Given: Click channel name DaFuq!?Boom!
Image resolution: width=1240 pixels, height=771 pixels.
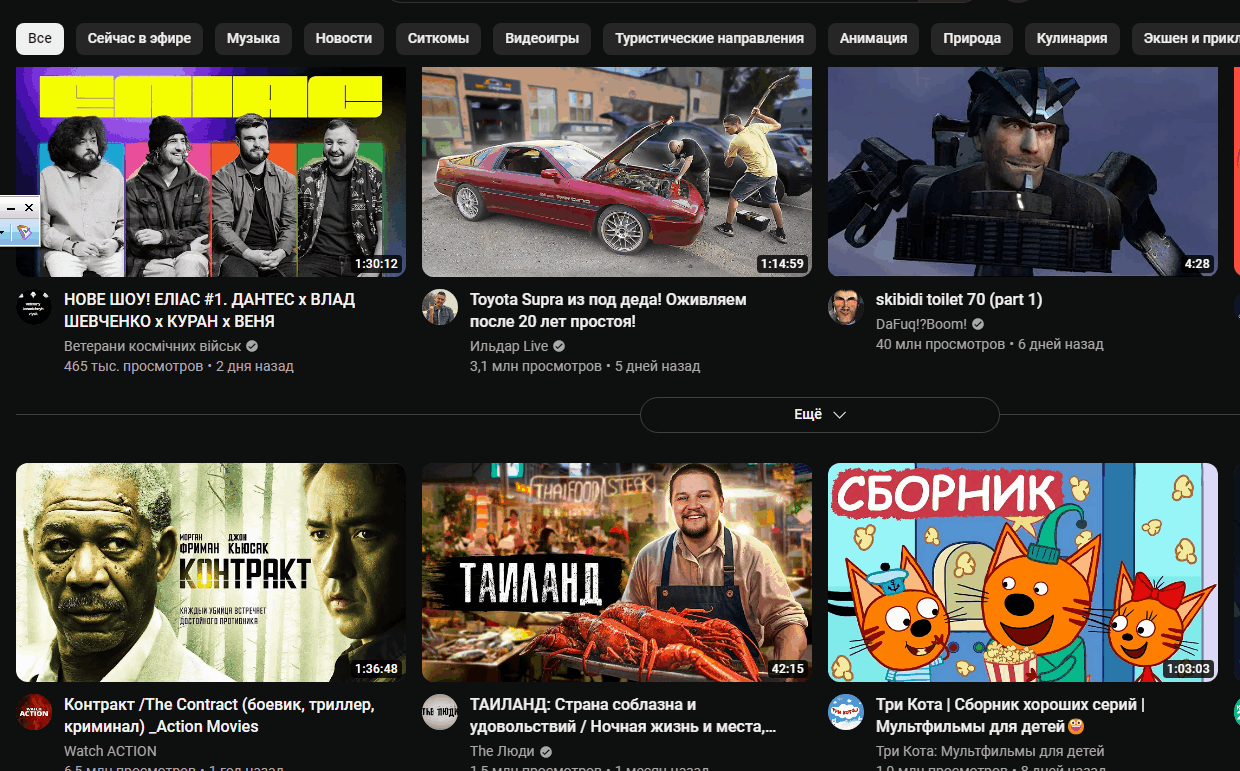Looking at the screenshot, I should pyautogui.click(x=922, y=324).
